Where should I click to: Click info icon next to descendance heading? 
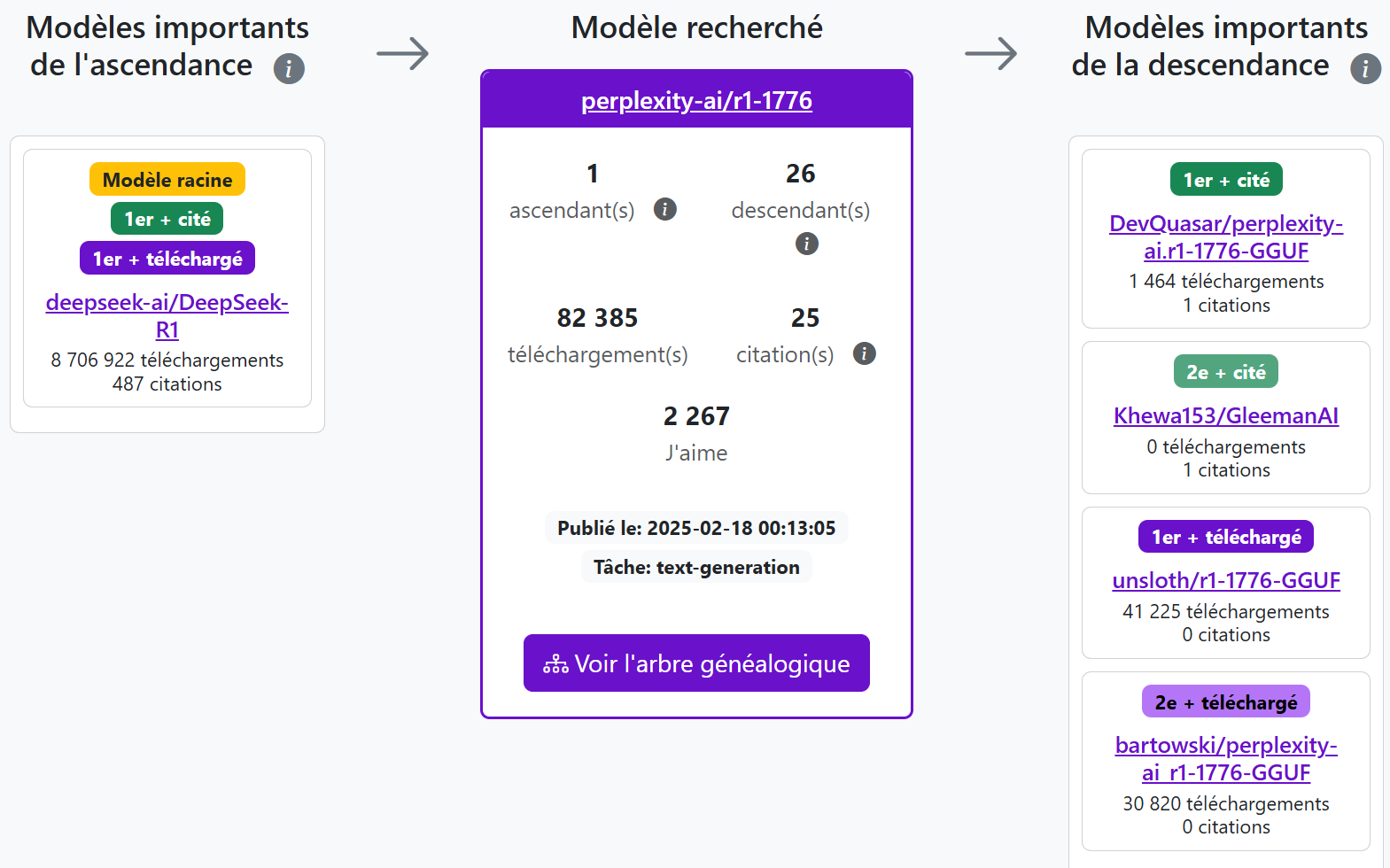click(1365, 68)
